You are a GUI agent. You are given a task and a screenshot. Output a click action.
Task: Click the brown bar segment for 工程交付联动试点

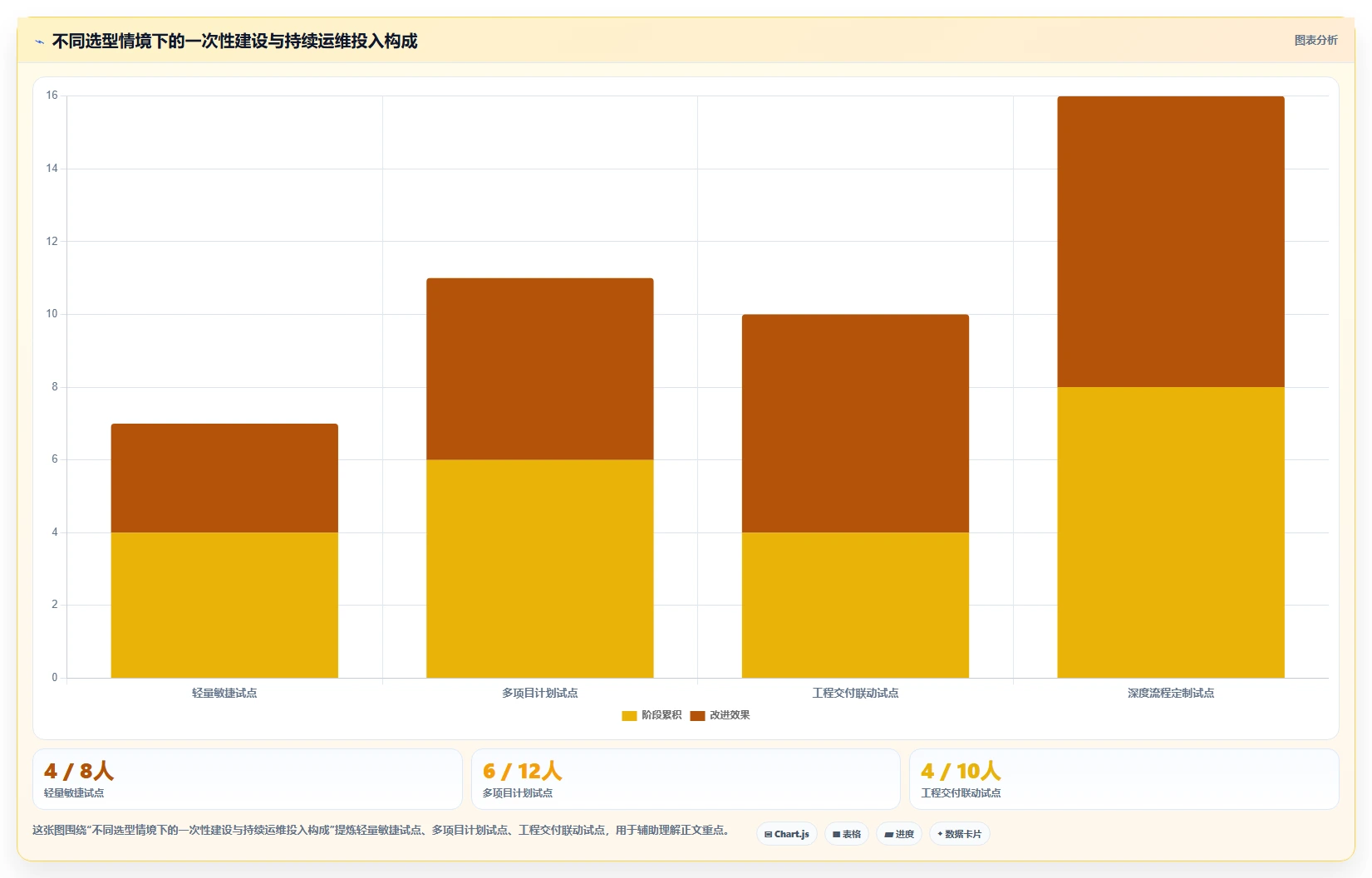tap(855, 424)
